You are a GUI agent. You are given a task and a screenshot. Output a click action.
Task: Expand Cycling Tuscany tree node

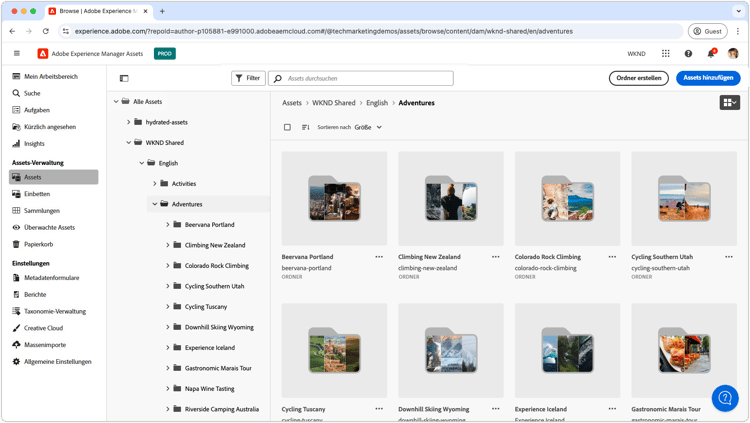(x=168, y=307)
